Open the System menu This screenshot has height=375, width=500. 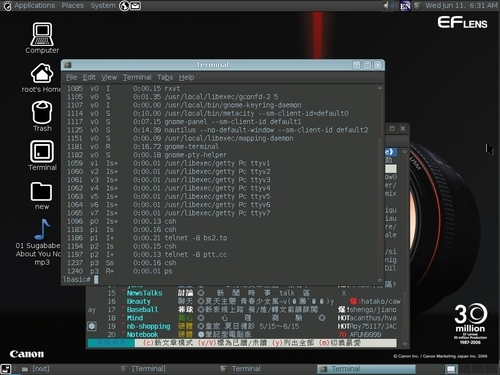pos(103,6)
